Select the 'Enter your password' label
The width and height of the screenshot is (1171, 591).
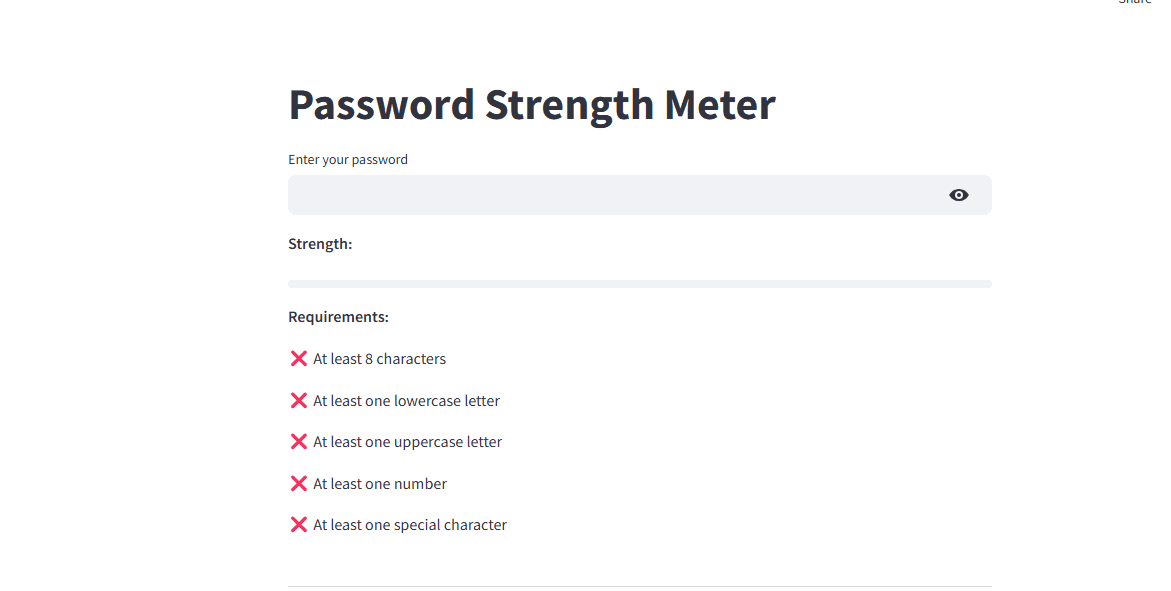tap(347, 159)
